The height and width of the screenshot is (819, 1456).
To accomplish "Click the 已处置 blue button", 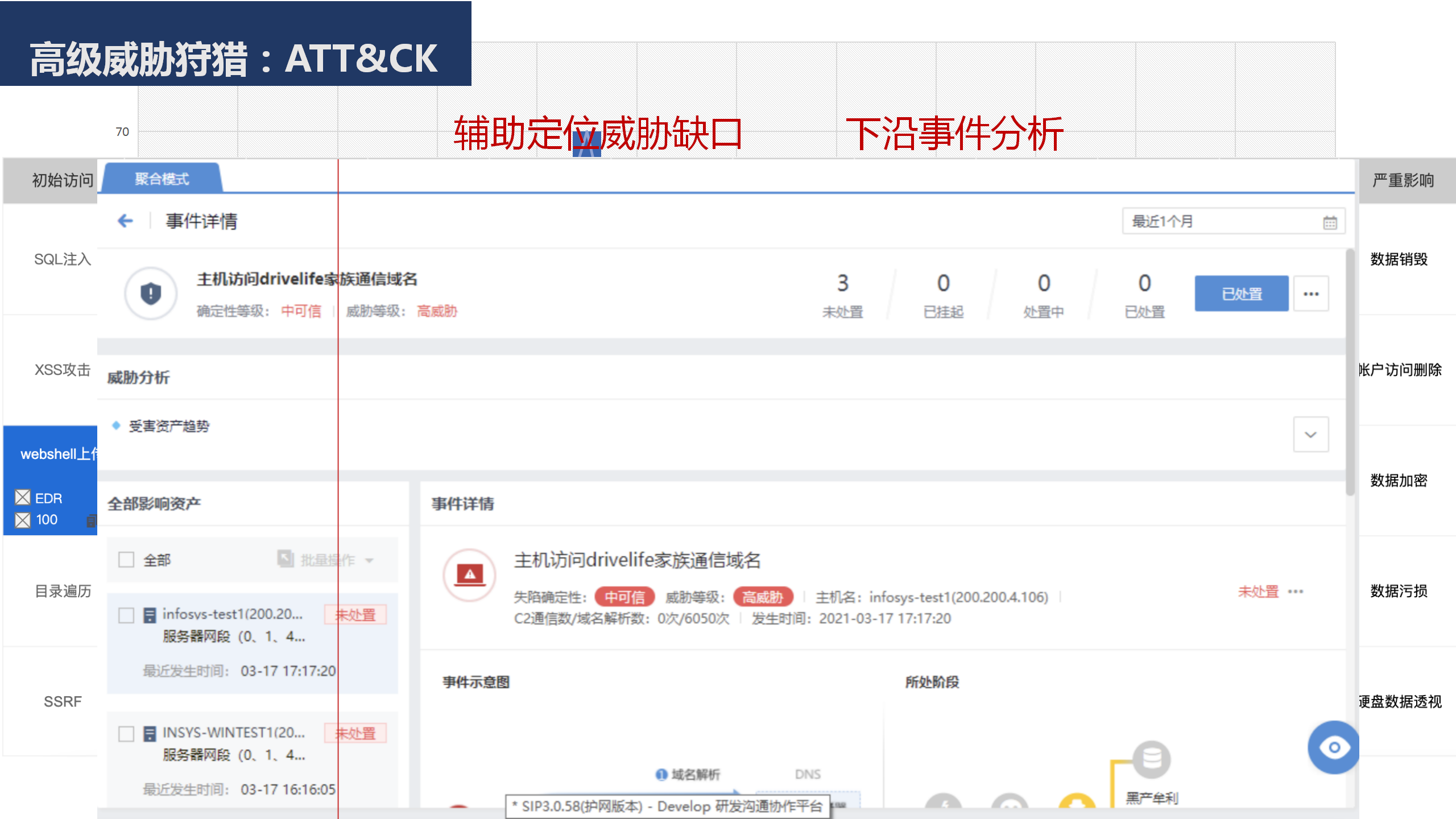I will (1242, 293).
